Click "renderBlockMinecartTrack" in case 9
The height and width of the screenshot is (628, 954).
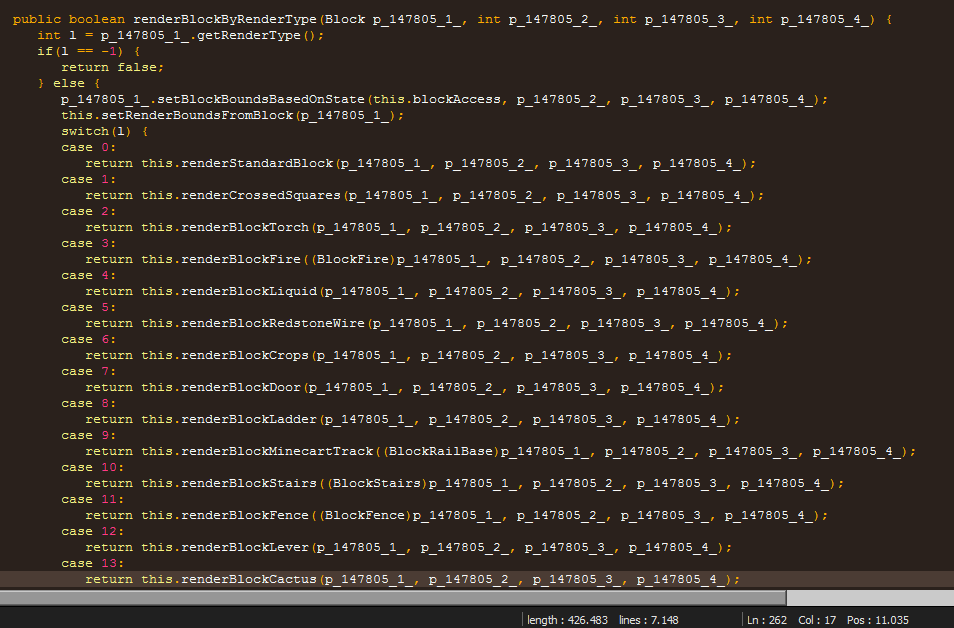[x=277, y=452]
